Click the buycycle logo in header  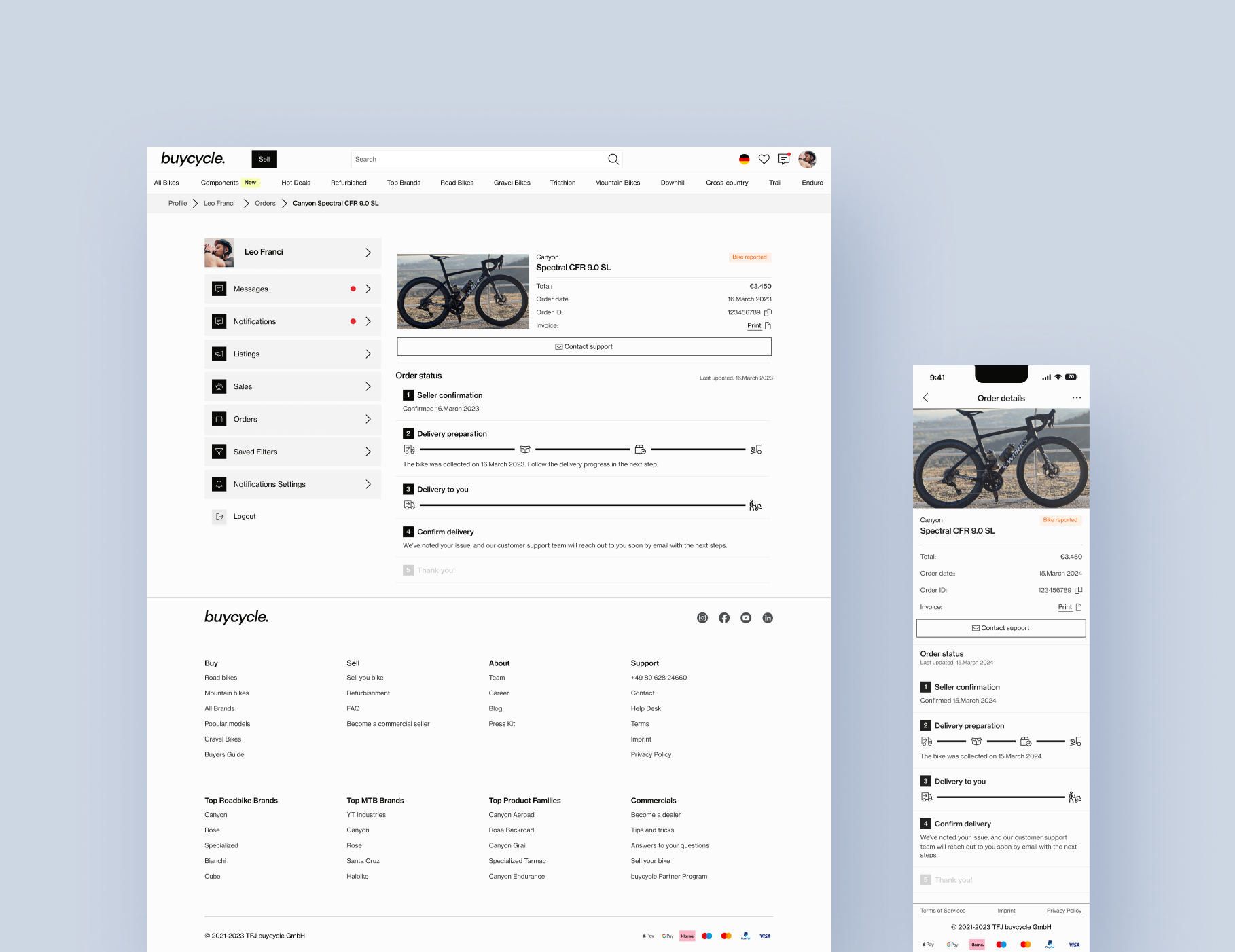coord(193,159)
